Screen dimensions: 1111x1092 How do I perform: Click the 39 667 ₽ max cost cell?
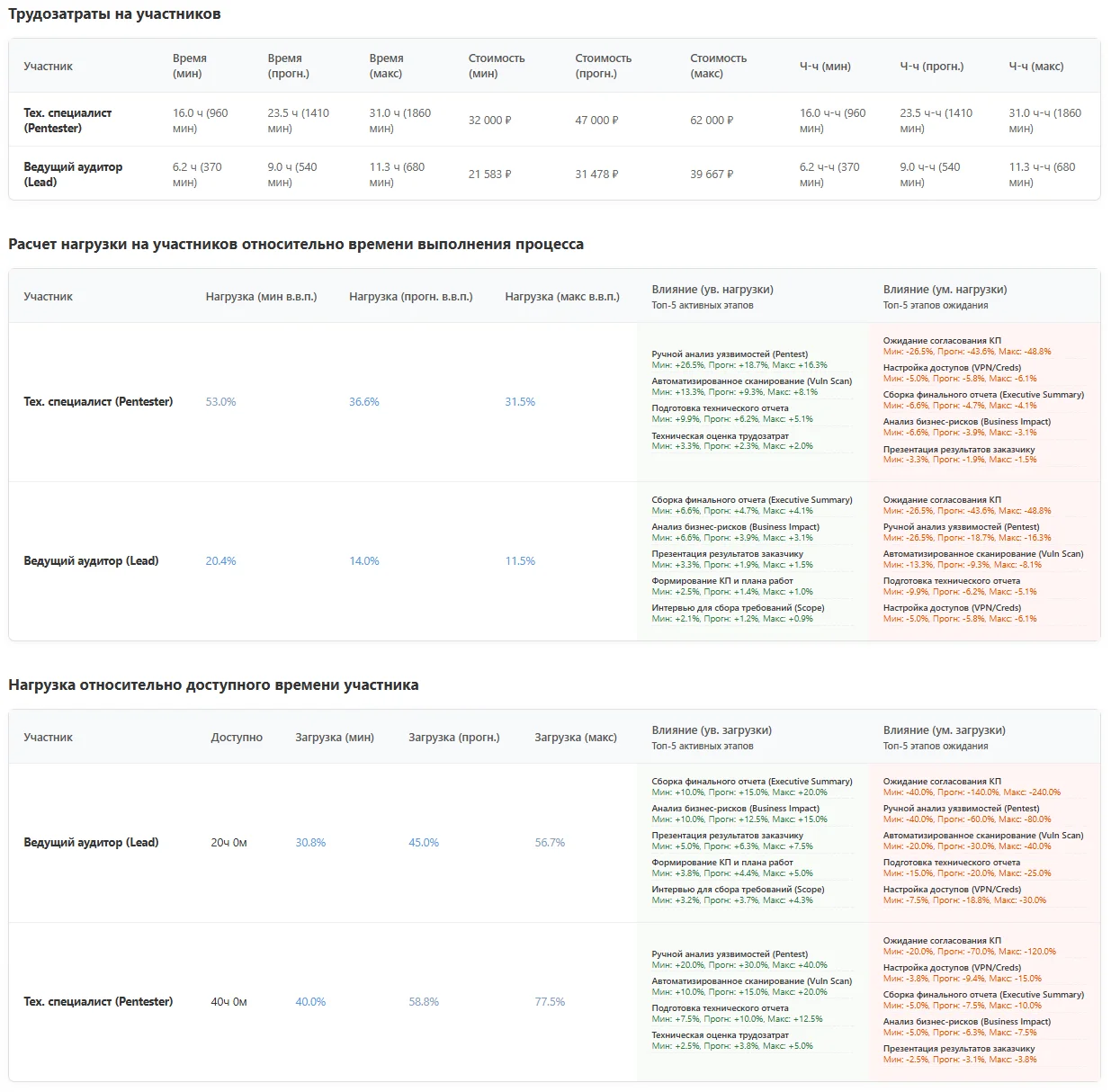712,175
